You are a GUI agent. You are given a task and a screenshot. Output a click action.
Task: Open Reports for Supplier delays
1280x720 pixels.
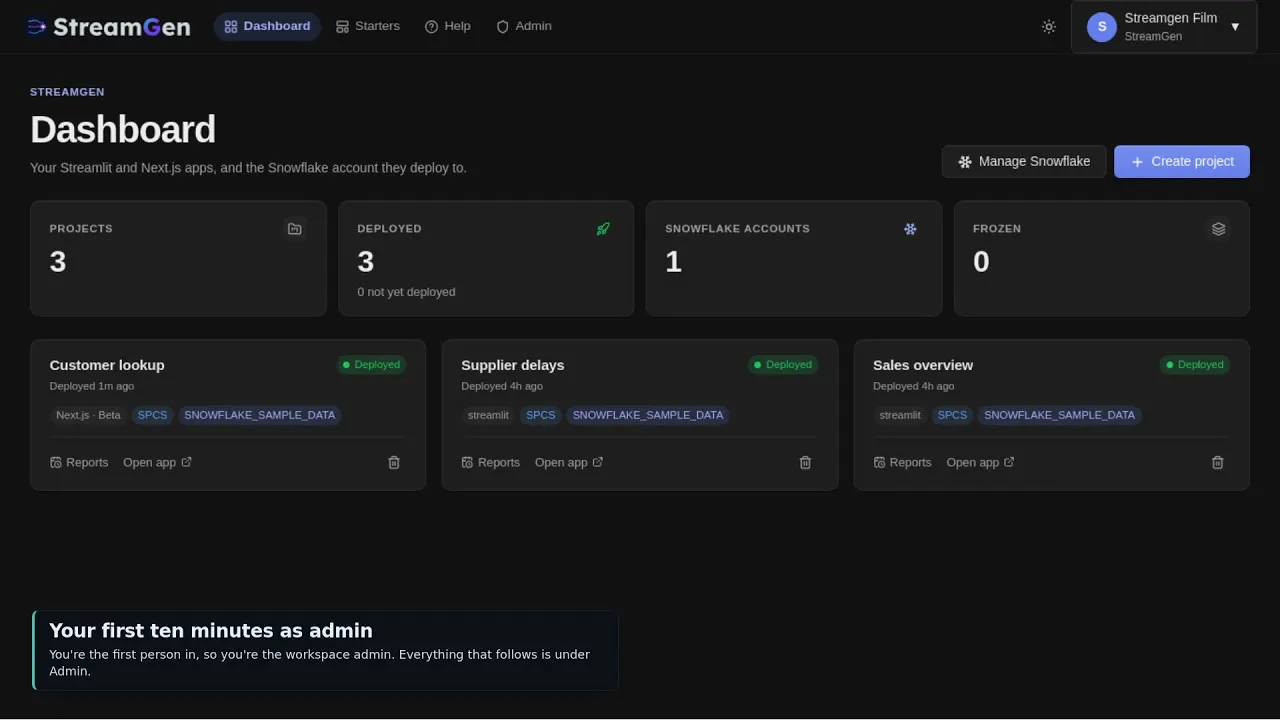491,462
